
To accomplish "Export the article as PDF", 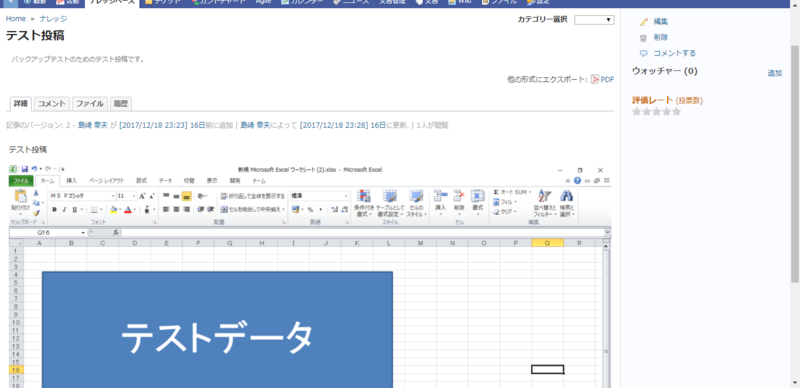I will [x=603, y=80].
